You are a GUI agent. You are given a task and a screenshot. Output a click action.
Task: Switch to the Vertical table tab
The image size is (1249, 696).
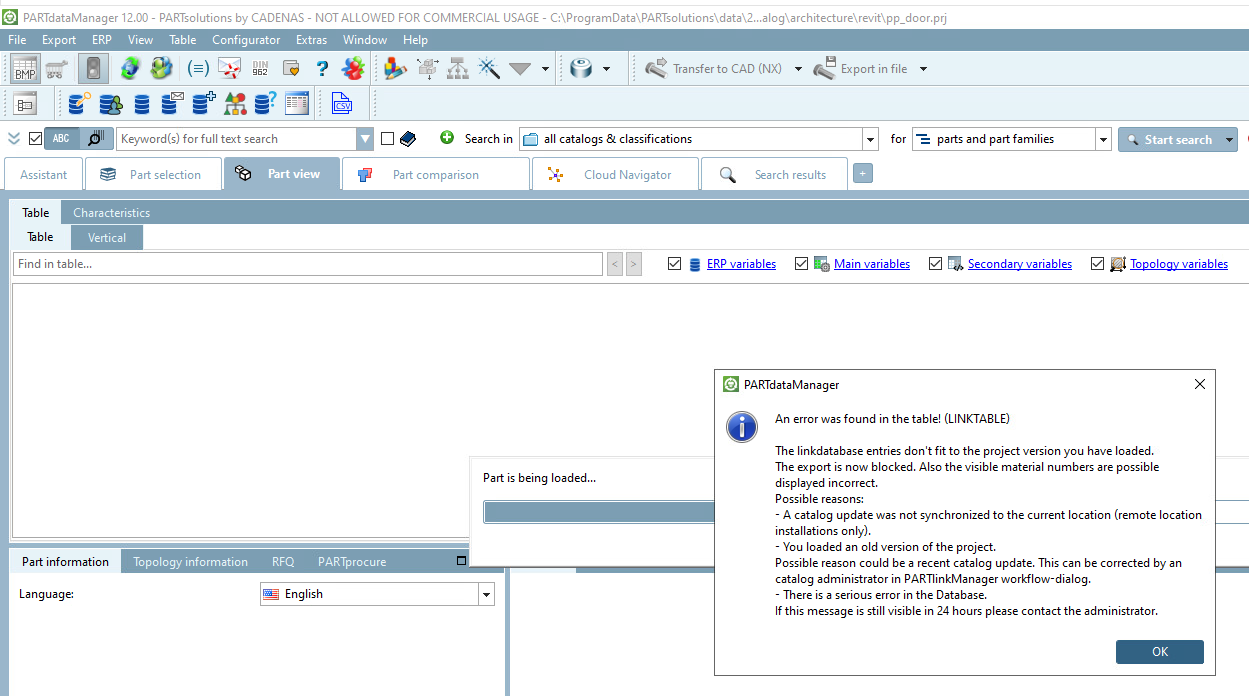(x=107, y=237)
